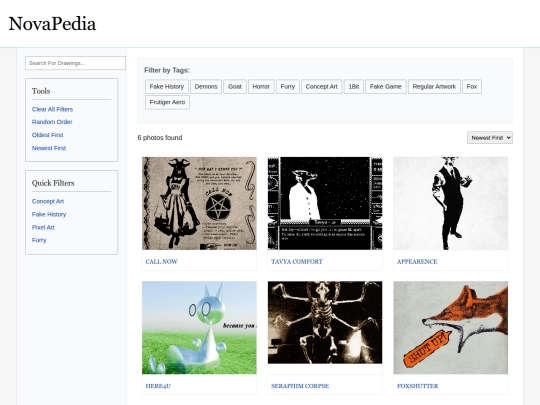The image size is (540, 405).
Task: Click Clear All Filters link
Action: click(52, 109)
